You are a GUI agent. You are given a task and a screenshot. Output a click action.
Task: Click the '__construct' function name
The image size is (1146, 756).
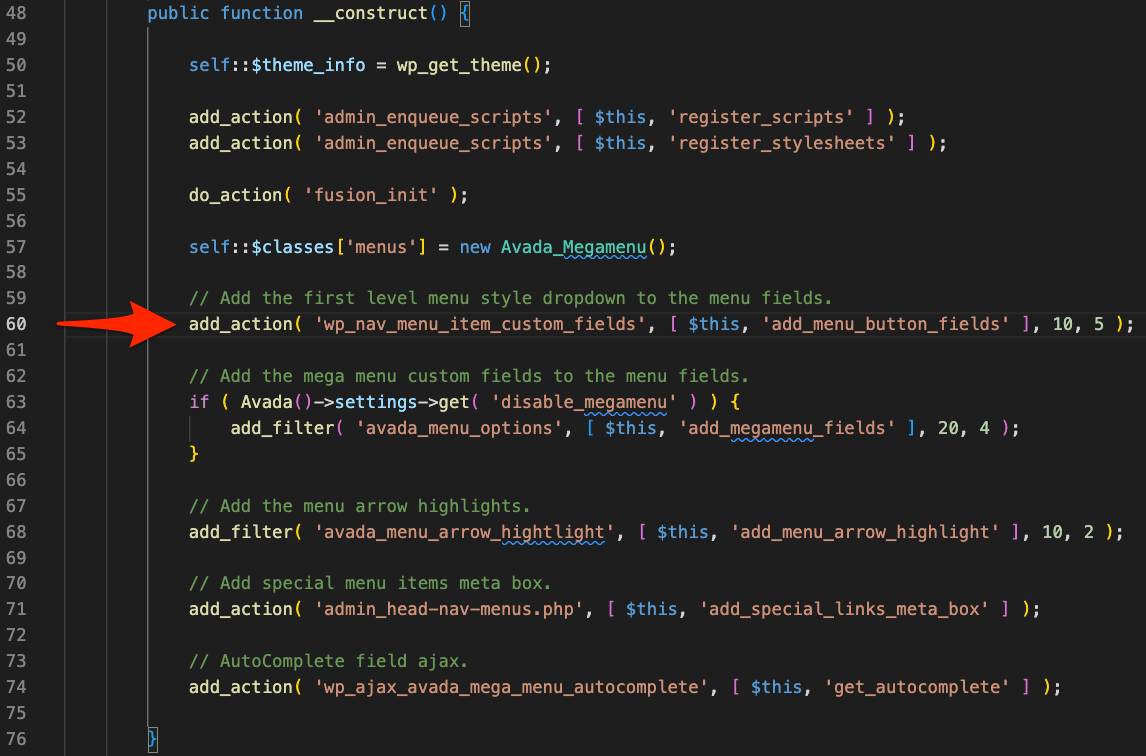(371, 13)
